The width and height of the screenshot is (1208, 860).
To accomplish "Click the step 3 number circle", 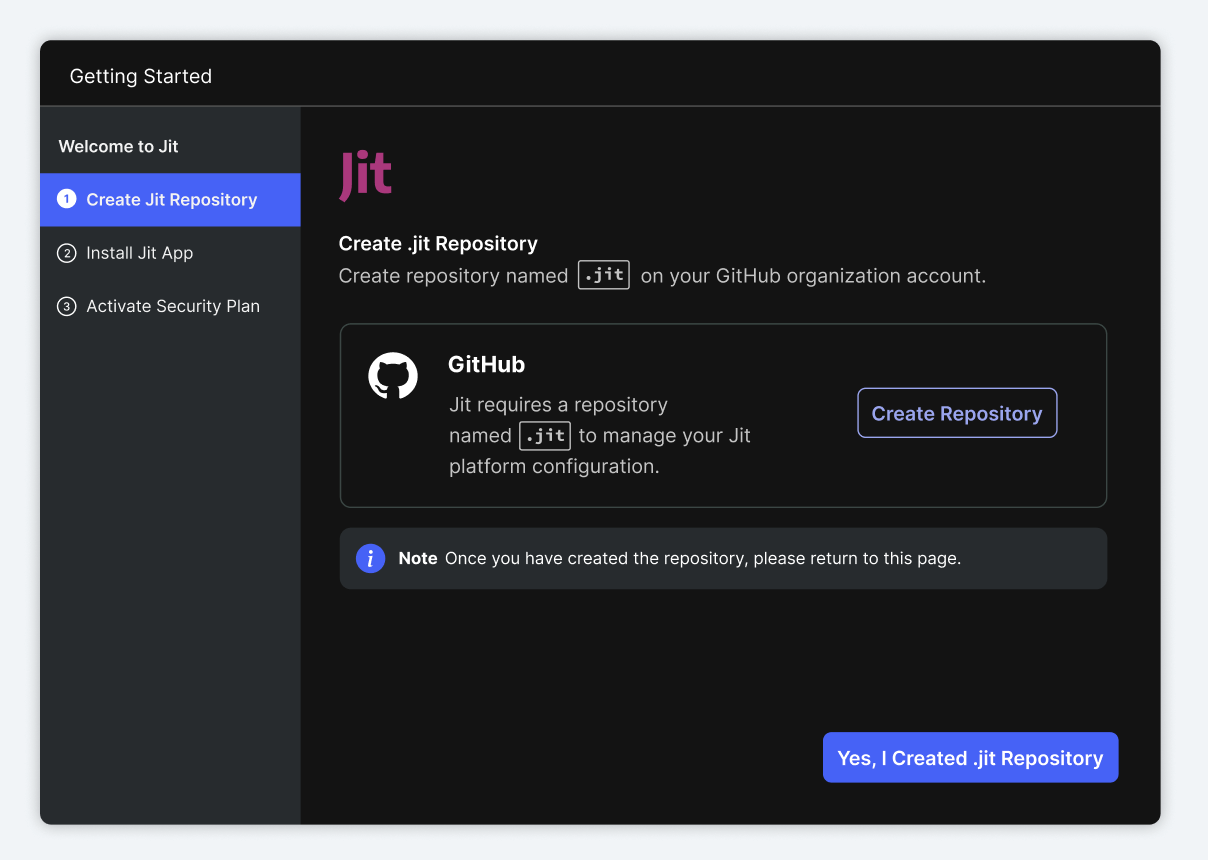I will point(66,306).
